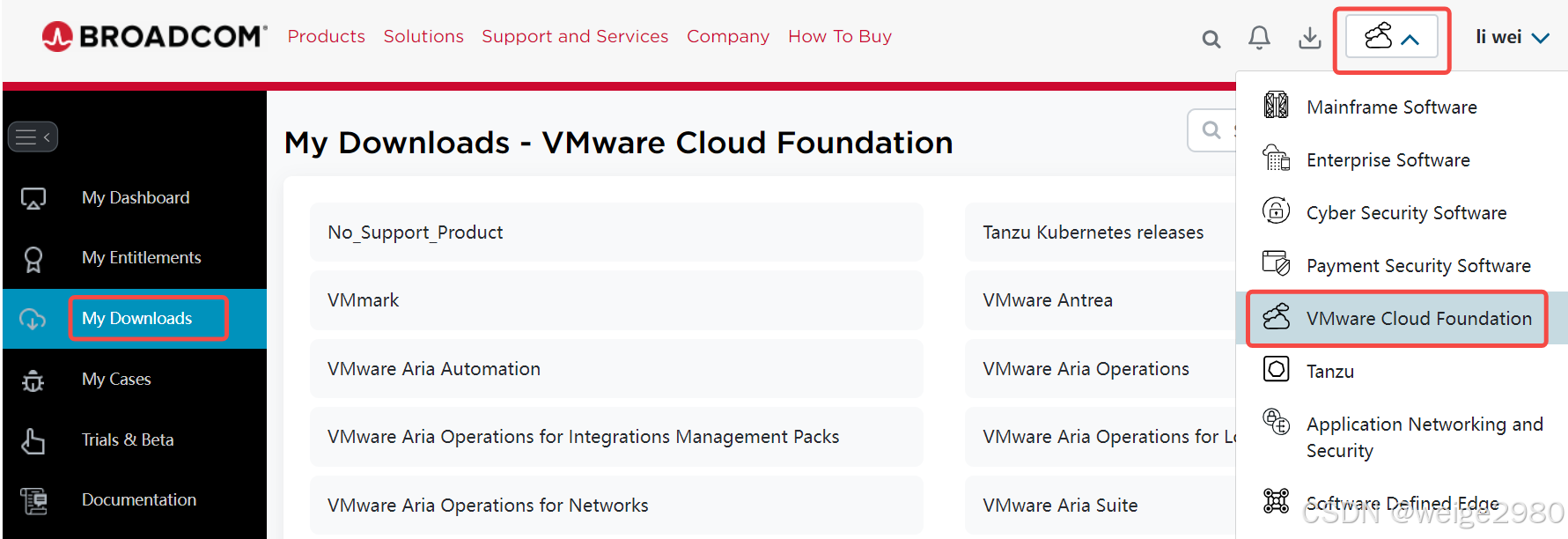The width and height of the screenshot is (1568, 539).
Task: Click the My Dashboard monitor icon
Action: coord(33,198)
